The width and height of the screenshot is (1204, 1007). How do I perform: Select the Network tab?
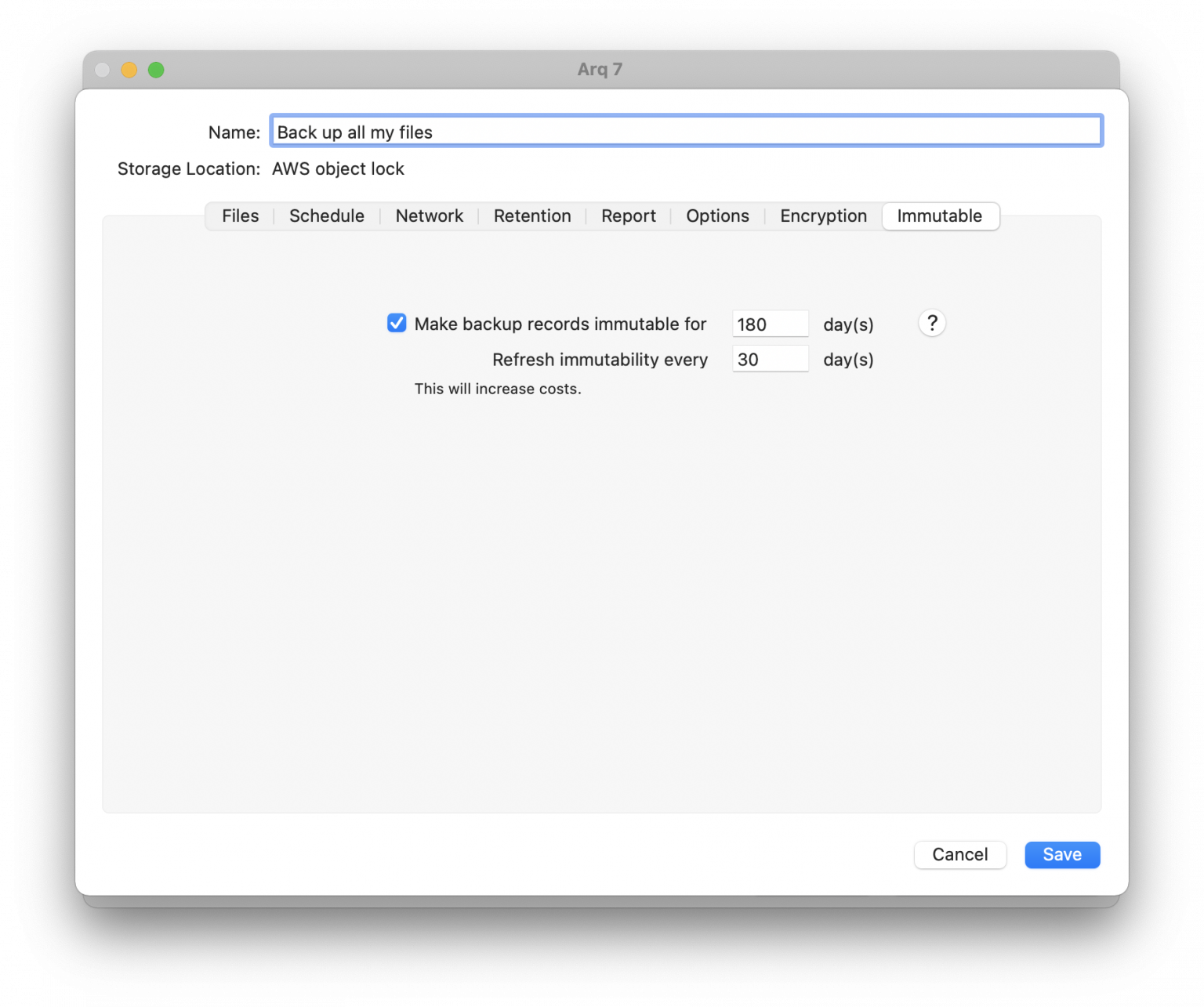click(x=429, y=216)
